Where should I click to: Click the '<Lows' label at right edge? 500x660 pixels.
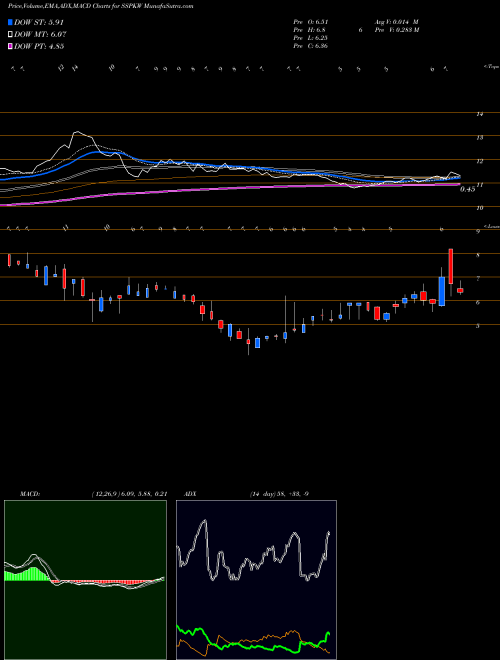coord(491,226)
